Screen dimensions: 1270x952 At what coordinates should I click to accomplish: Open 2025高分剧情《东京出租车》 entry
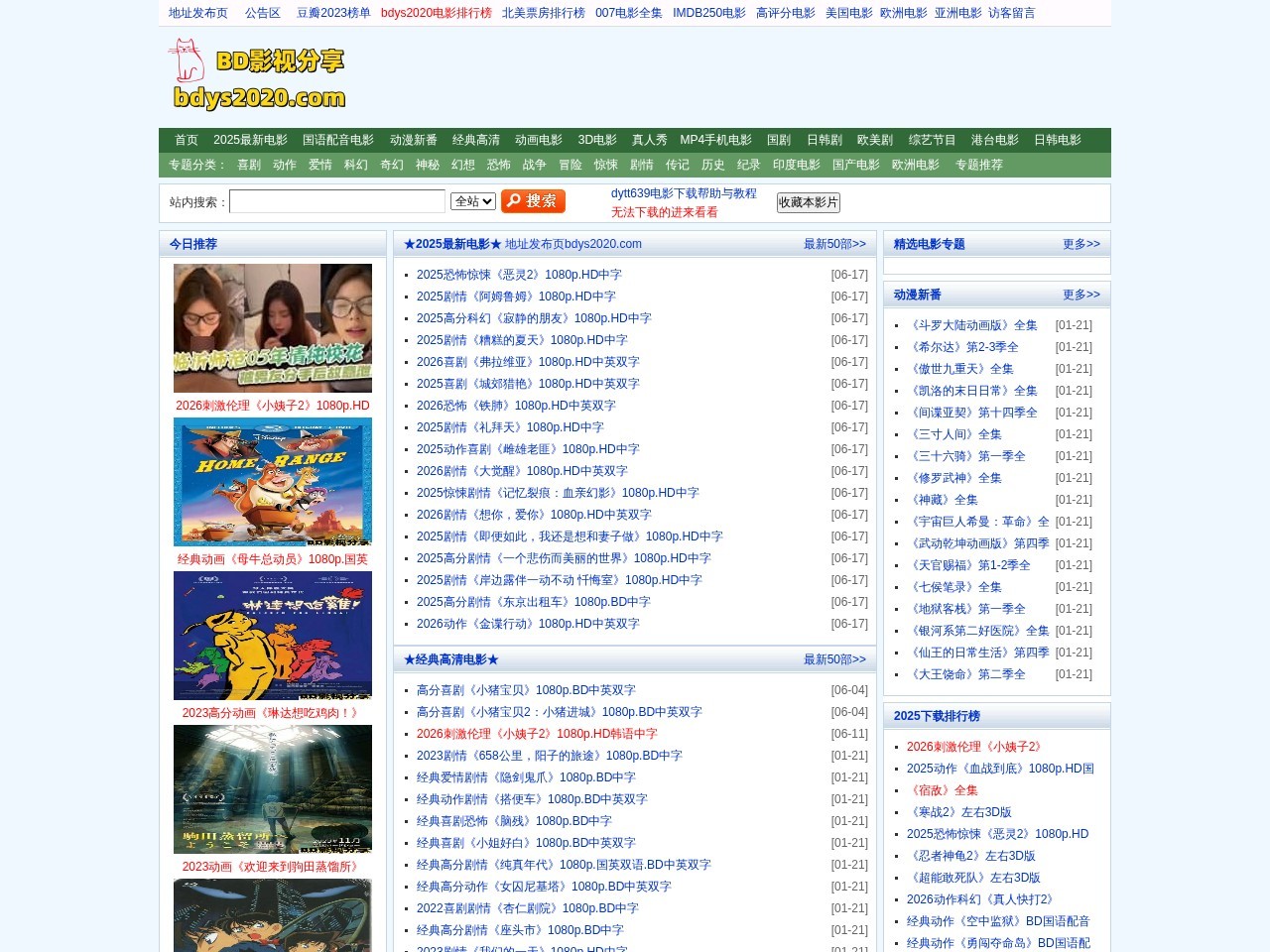534,602
